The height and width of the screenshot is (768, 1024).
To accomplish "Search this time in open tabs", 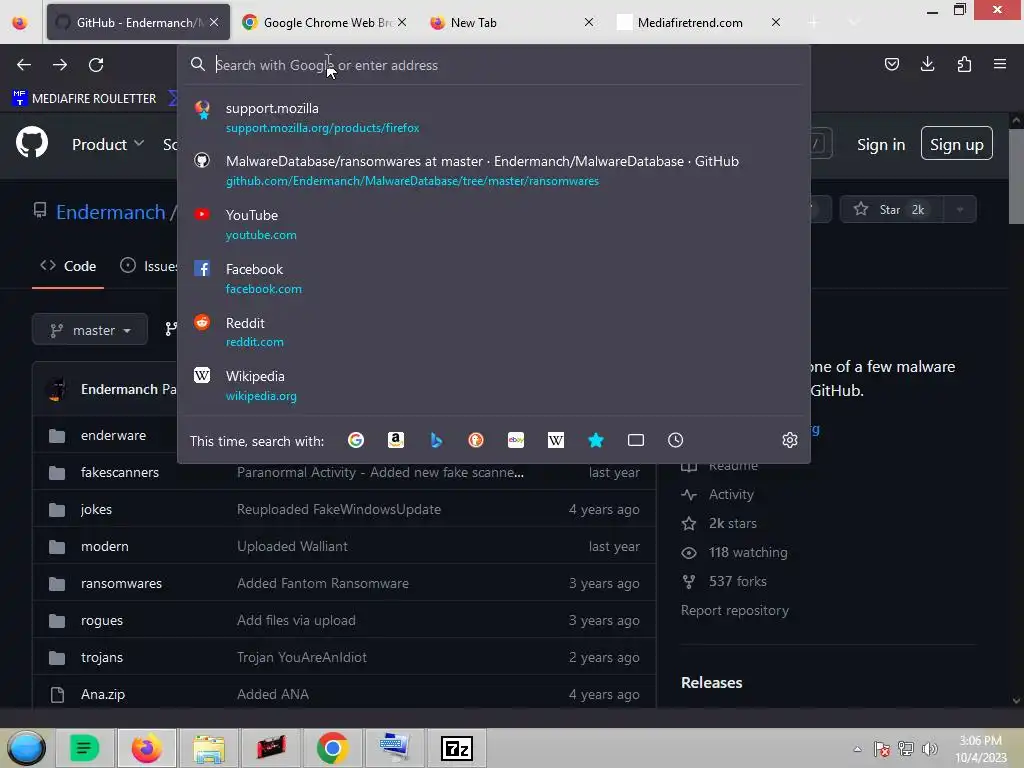I will tap(635, 440).
